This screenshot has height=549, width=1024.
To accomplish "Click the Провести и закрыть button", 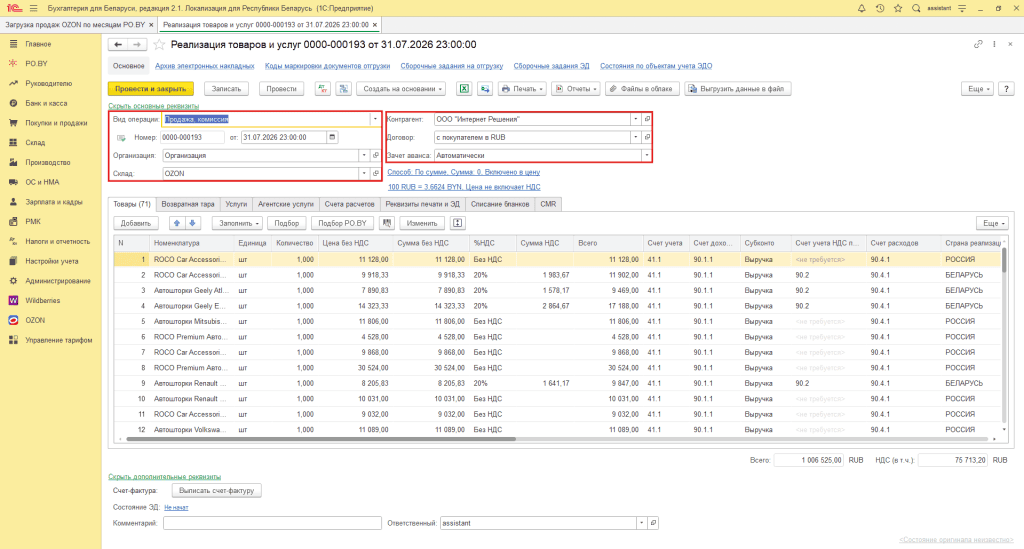I will (151, 89).
